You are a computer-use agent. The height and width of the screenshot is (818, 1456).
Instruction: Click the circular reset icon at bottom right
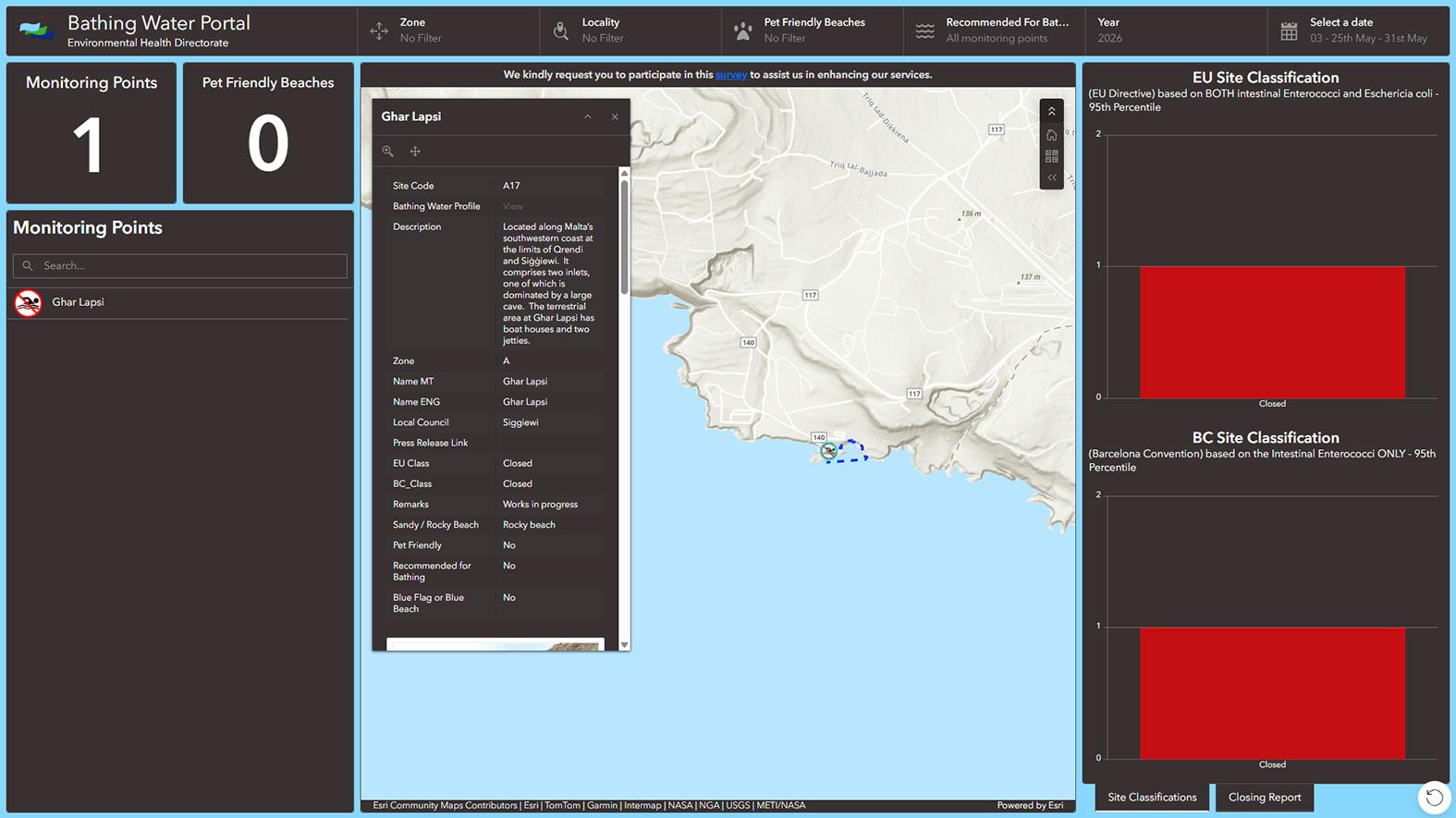click(x=1434, y=798)
